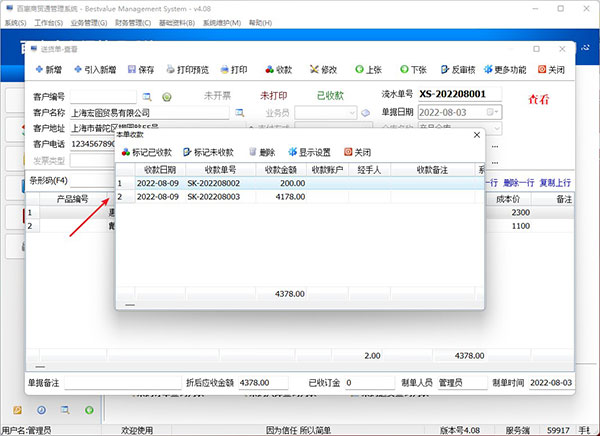This screenshot has width=600, height=436.
Task: Click the 单据备注 input field
Action: (x=123, y=382)
